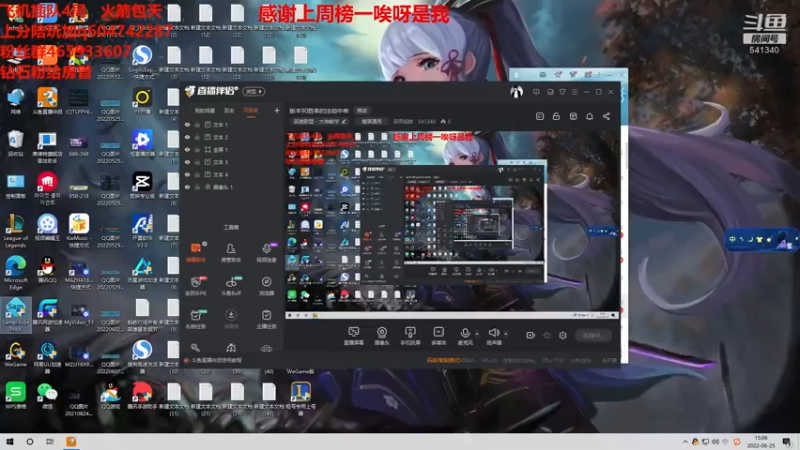
Task: Select the 摄像头 1 source row
Action: click(231, 187)
